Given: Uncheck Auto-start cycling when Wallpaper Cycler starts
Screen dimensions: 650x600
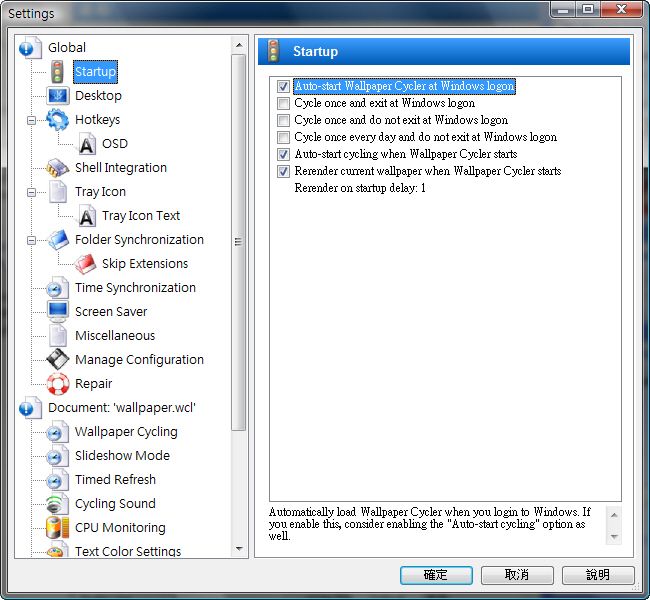Looking at the screenshot, I should 283,154.
